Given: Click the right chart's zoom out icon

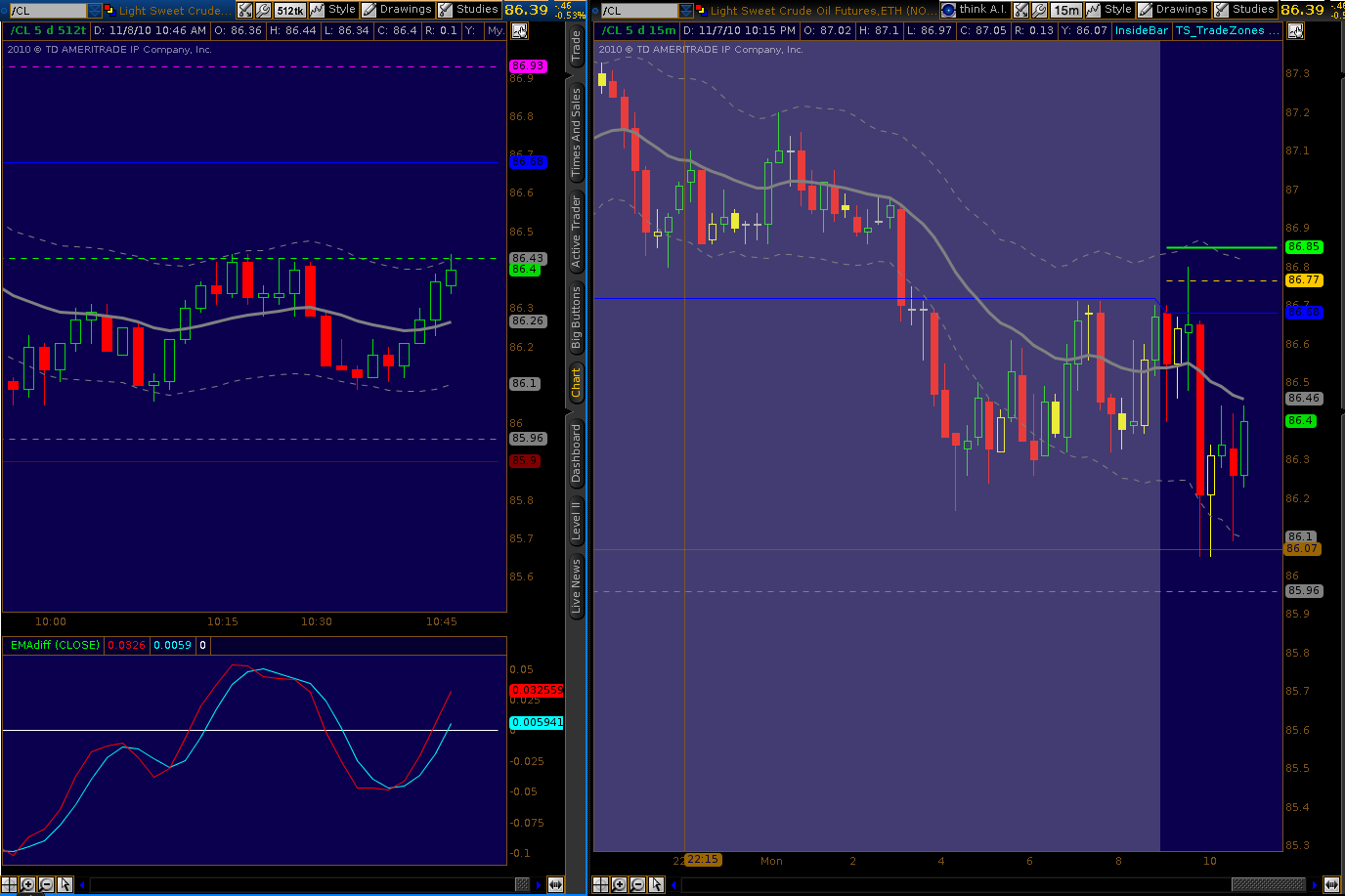Looking at the screenshot, I should coord(637,884).
